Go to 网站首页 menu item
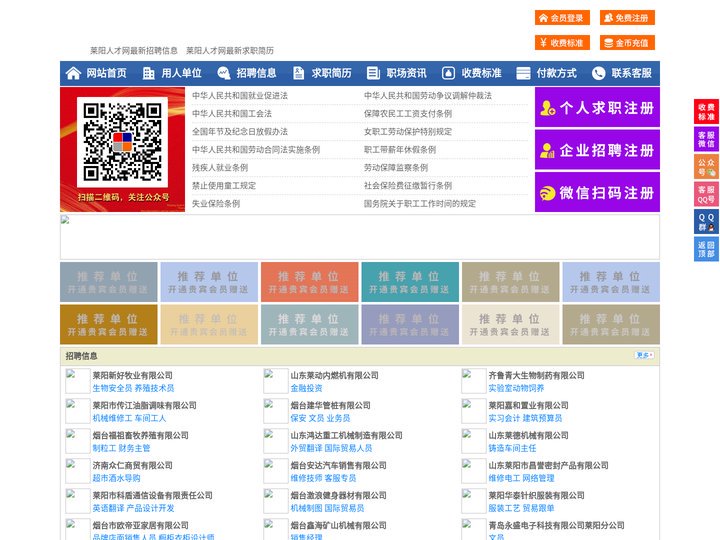The height and width of the screenshot is (540, 720). coord(106,73)
